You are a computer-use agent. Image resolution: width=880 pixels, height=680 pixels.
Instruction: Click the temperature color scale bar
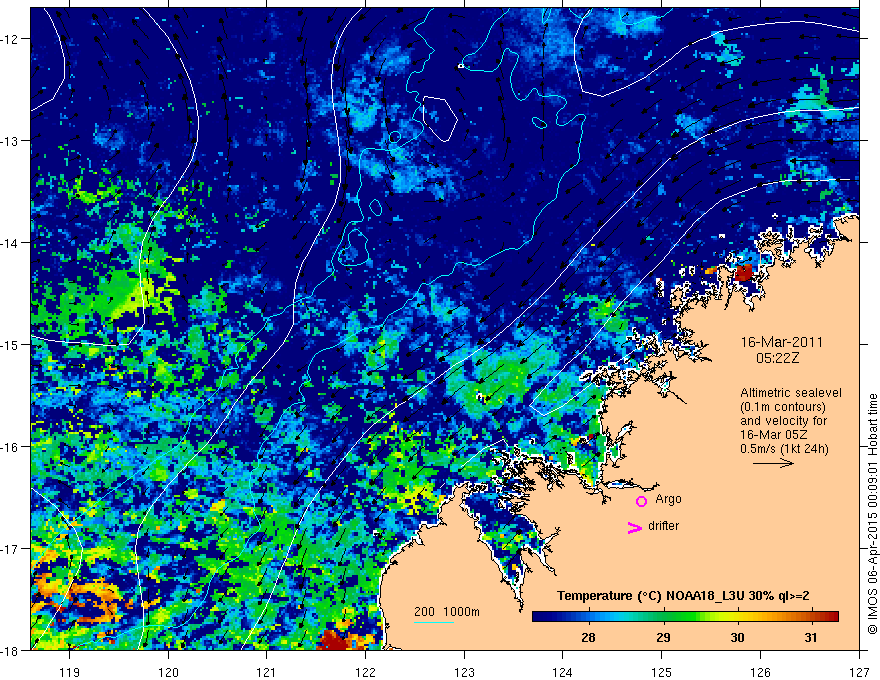[685, 616]
